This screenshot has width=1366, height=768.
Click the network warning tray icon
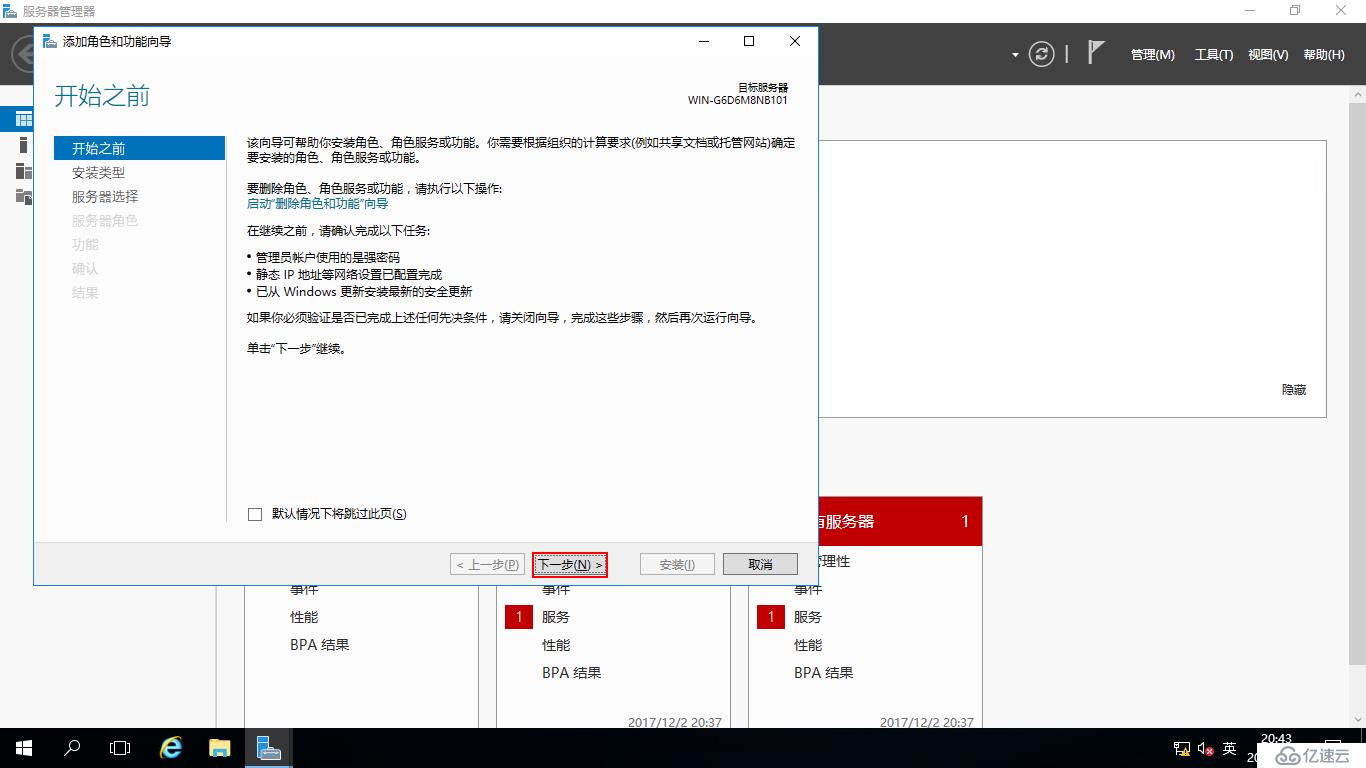(1180, 748)
